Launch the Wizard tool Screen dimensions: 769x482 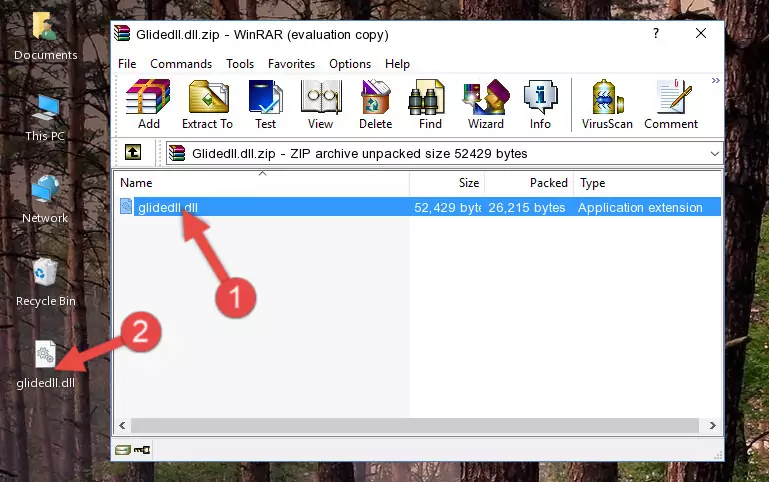(x=486, y=104)
